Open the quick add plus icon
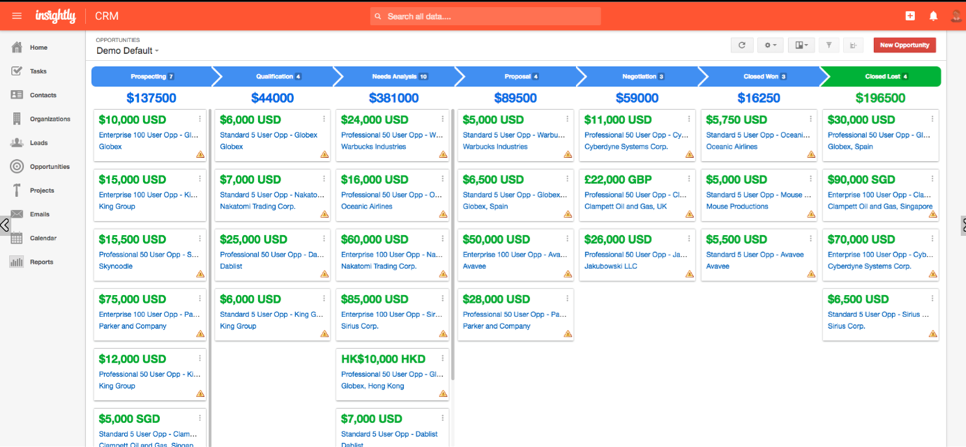This screenshot has width=966, height=447. [910, 16]
